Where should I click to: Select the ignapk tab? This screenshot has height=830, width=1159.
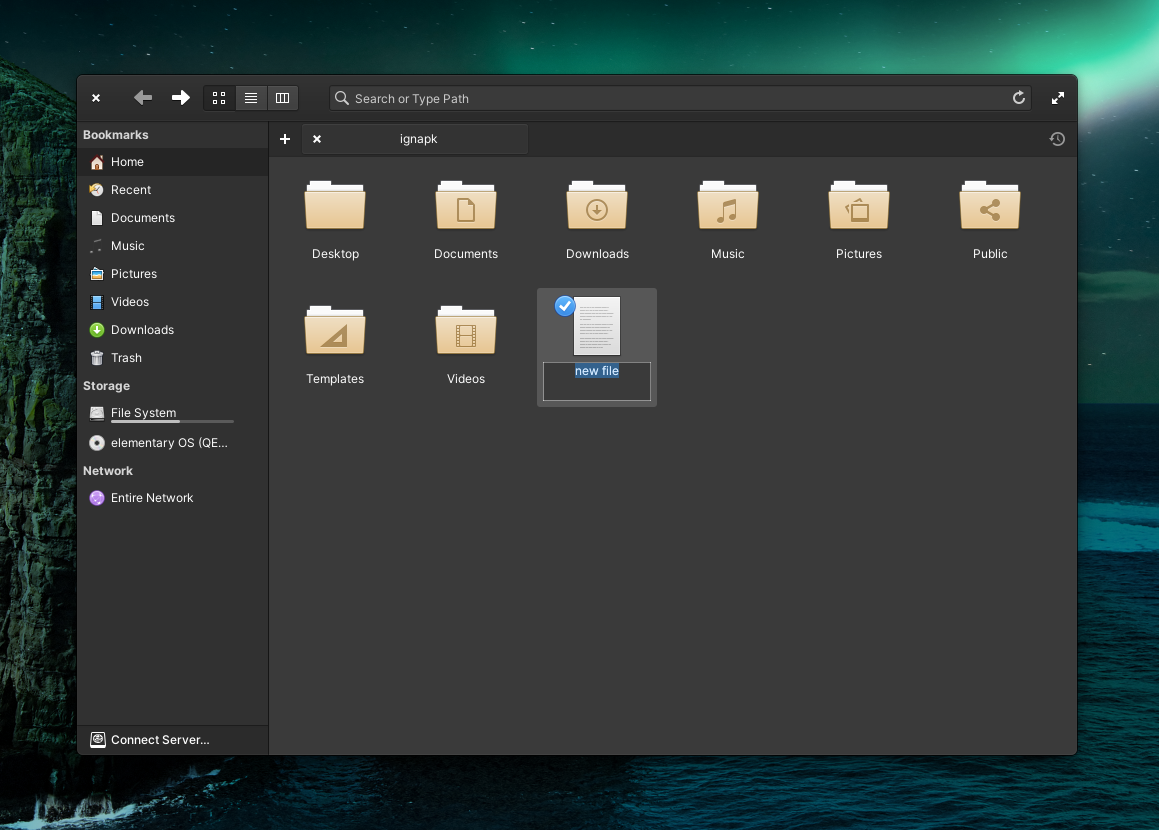[x=419, y=139]
